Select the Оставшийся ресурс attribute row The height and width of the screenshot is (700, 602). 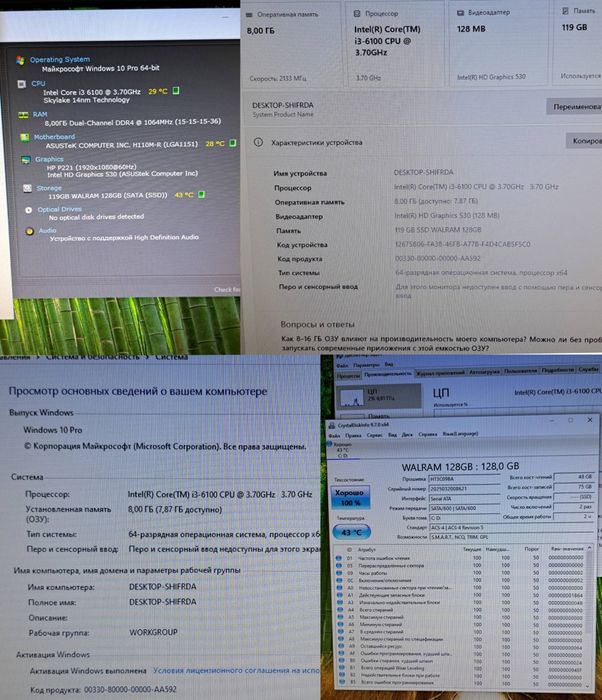(x=461, y=646)
